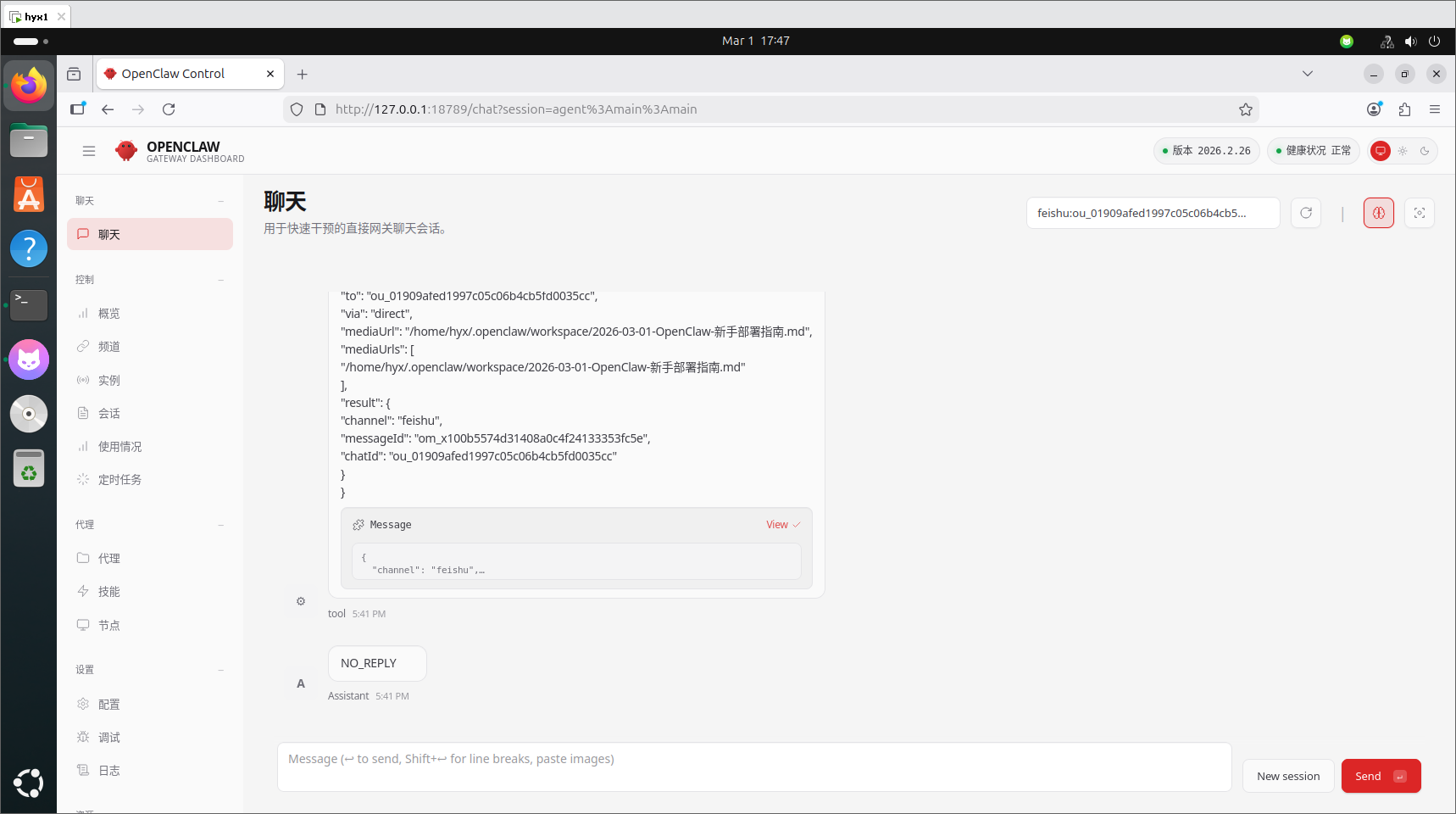List all tabs dropdown arrow
The width and height of the screenshot is (1456, 814).
pos(1308,74)
